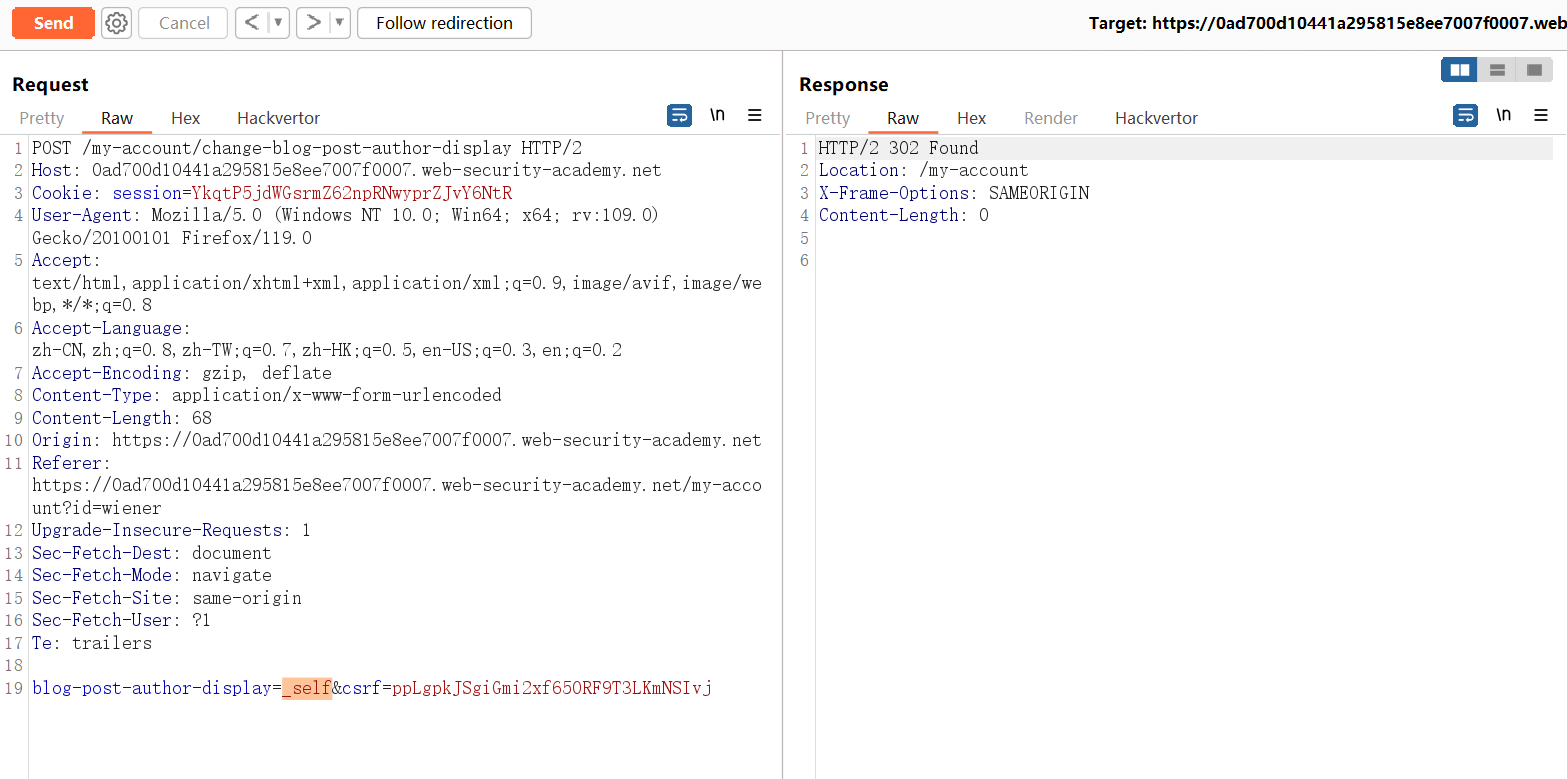Viewport: 1567px width, 779px height.
Task: Go forward to next request in history
Action: (x=312, y=23)
